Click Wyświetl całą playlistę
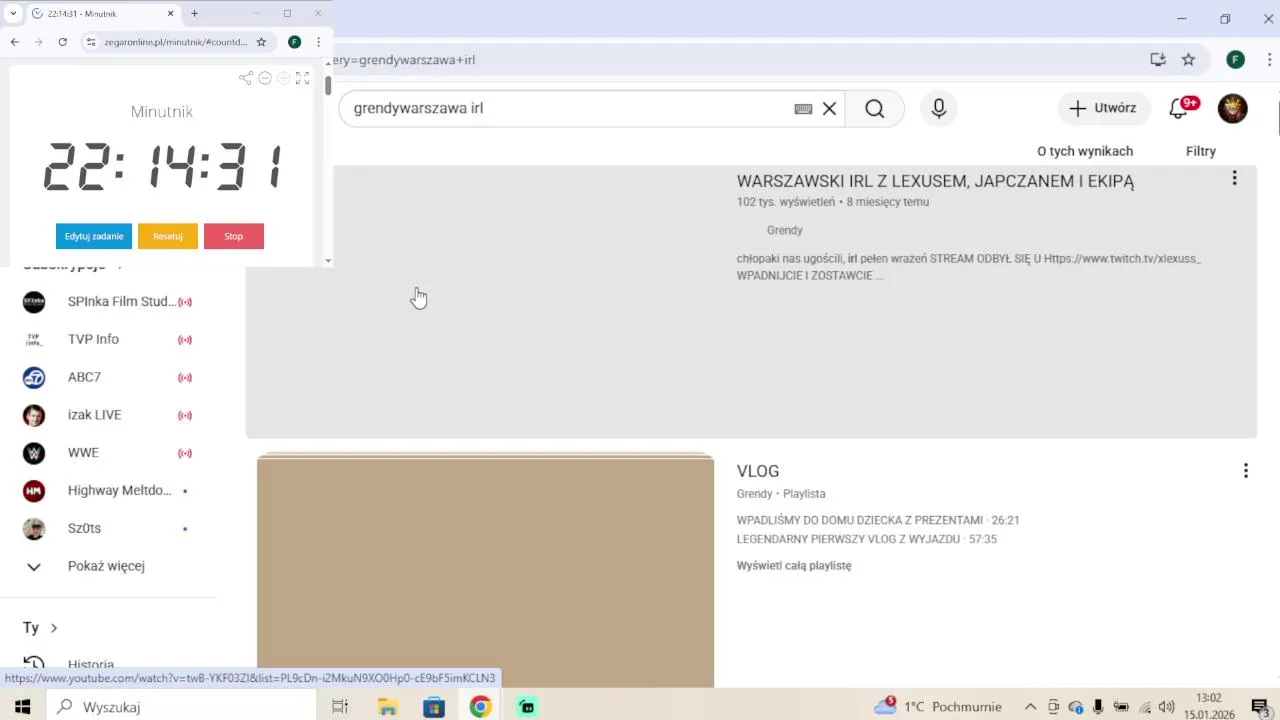Viewport: 1280px width, 720px height. pos(794,565)
